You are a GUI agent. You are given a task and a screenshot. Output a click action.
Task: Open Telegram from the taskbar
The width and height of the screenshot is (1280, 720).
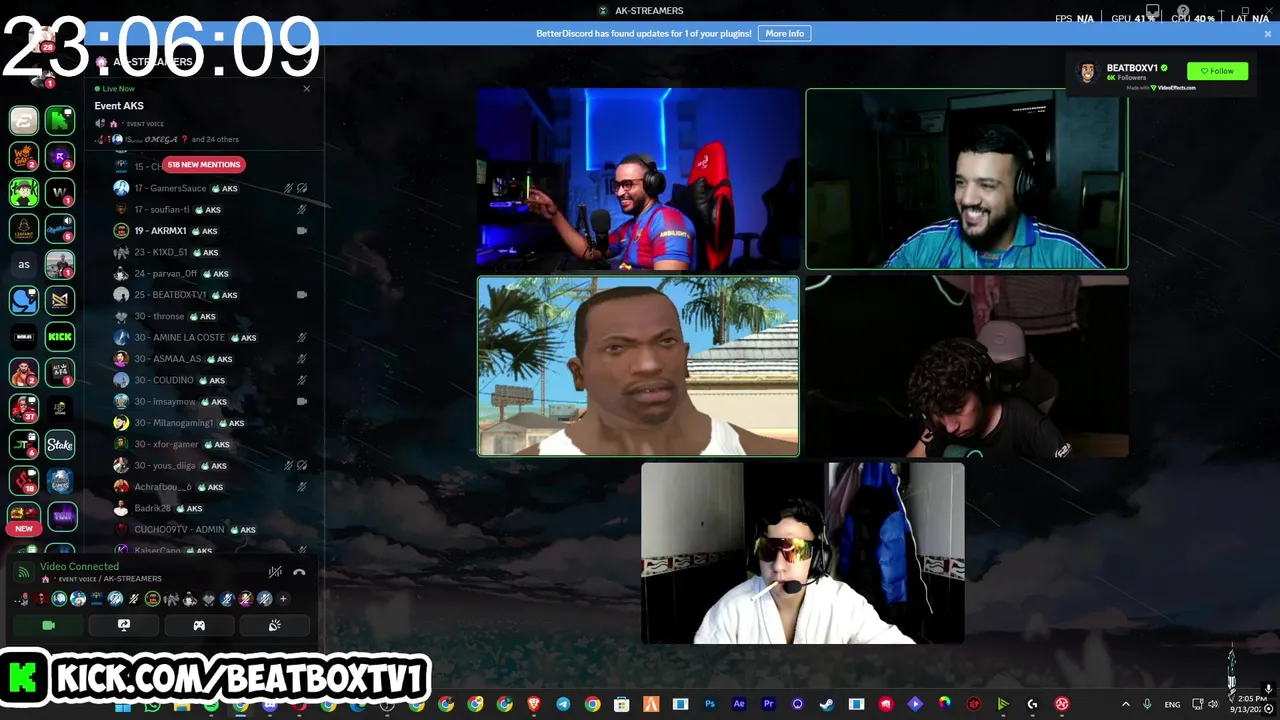click(x=563, y=704)
